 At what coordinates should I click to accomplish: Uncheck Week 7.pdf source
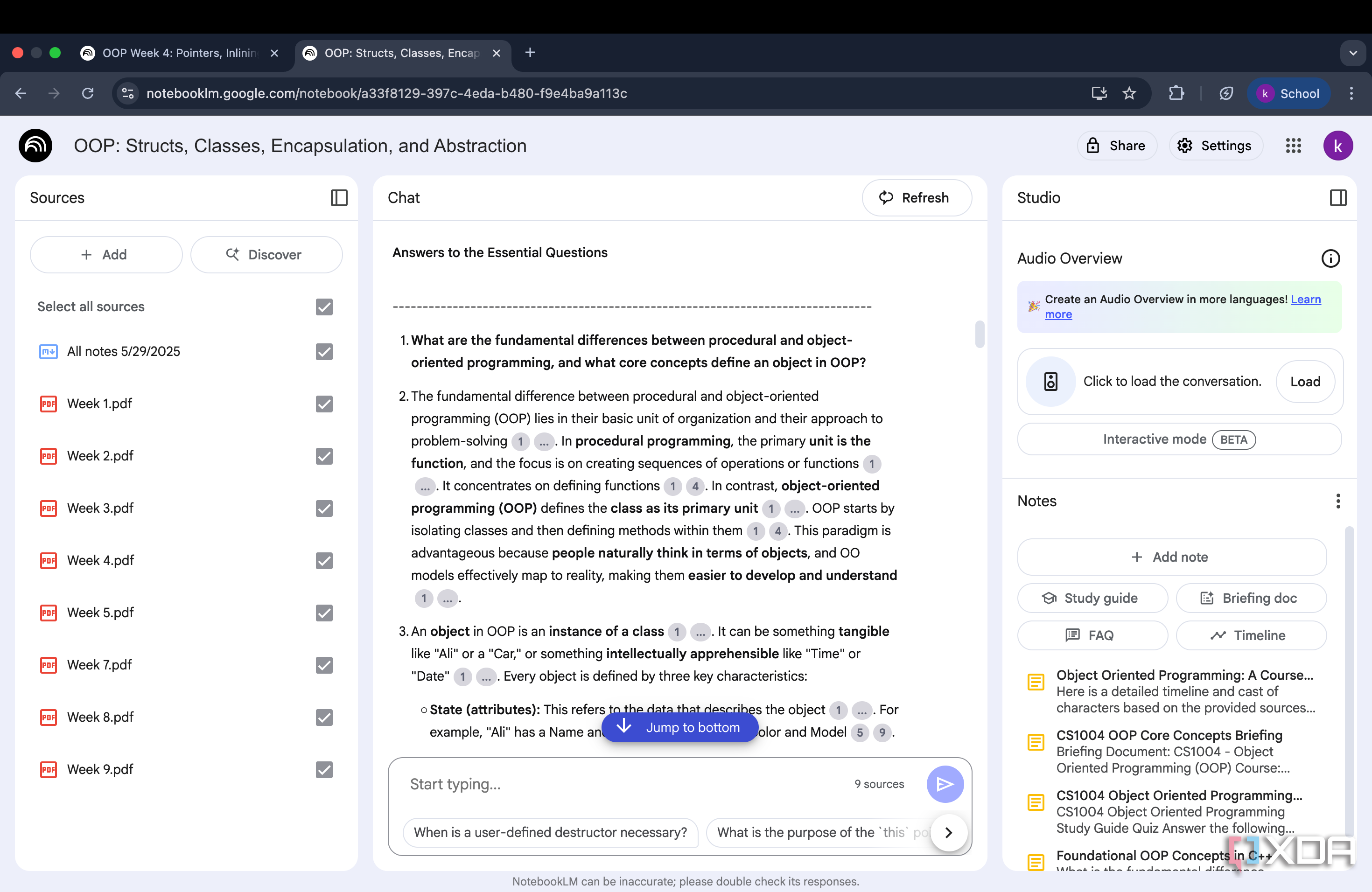[x=324, y=665]
